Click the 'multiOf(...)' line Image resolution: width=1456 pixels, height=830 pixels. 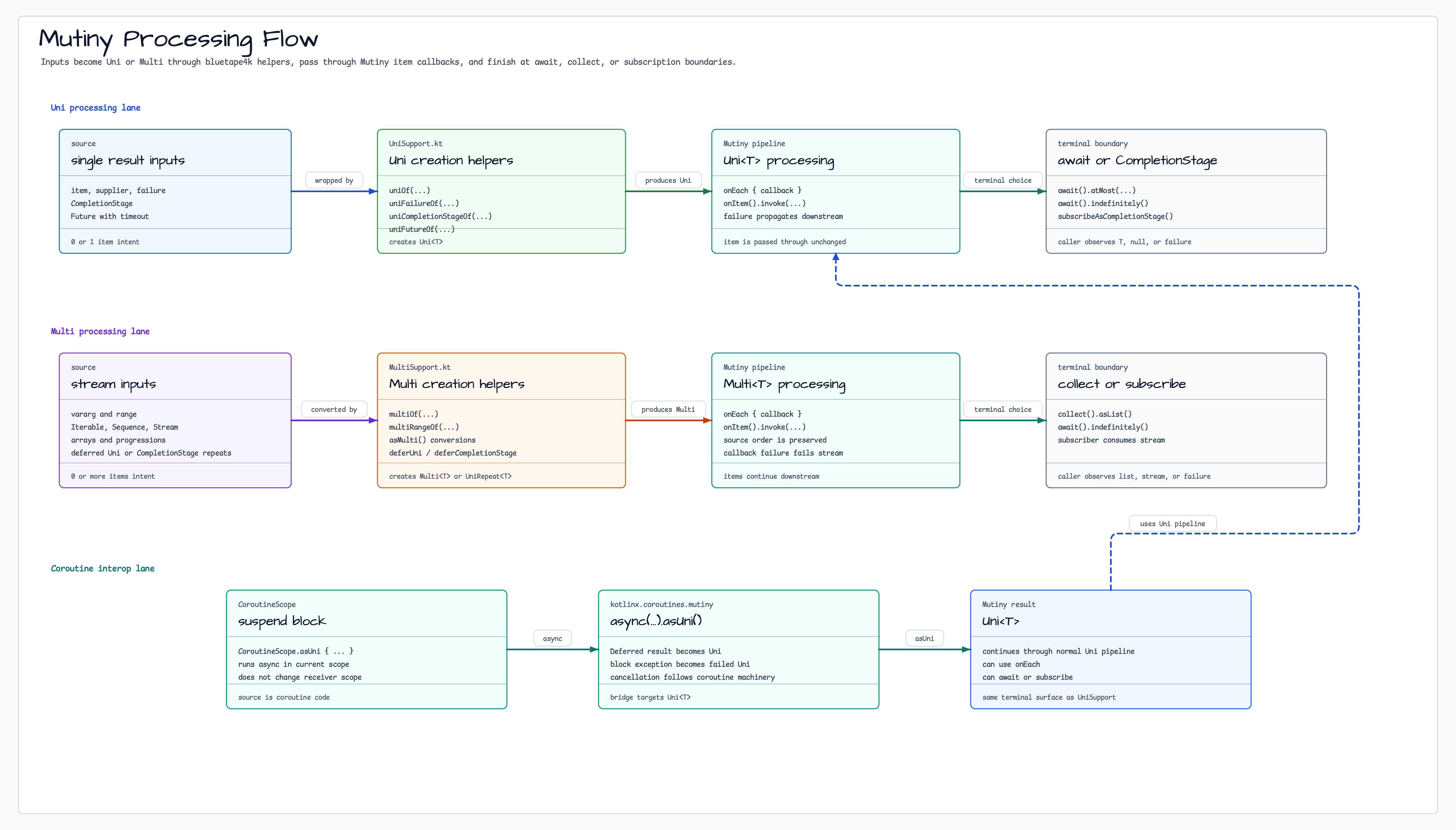(x=413, y=414)
